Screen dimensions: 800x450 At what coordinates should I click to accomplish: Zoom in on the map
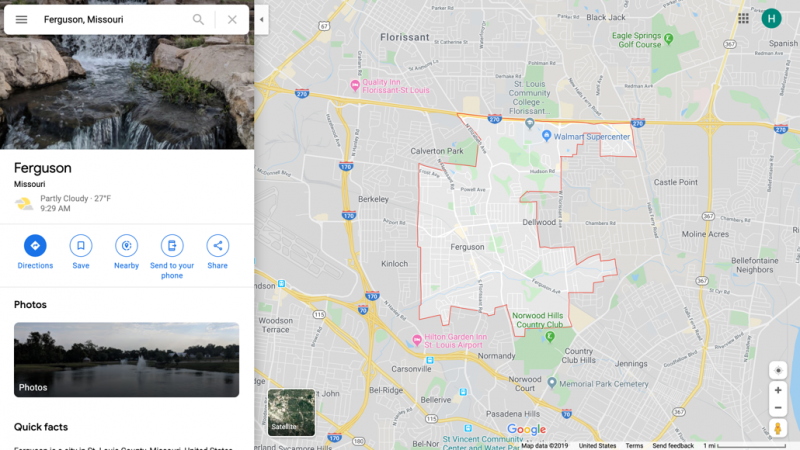tap(778, 390)
